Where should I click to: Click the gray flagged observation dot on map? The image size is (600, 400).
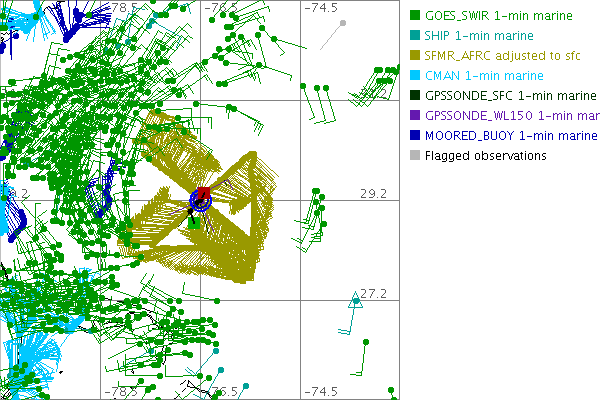pos(343,23)
